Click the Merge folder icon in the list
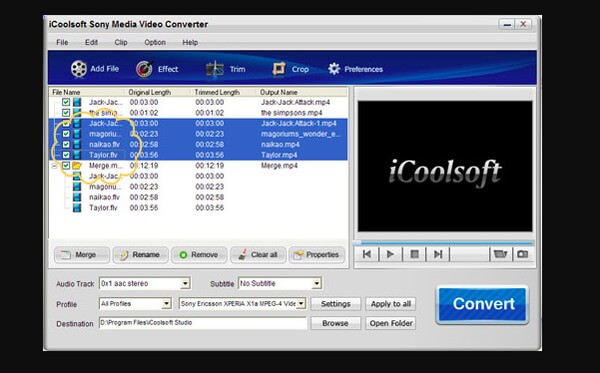 (x=77, y=165)
